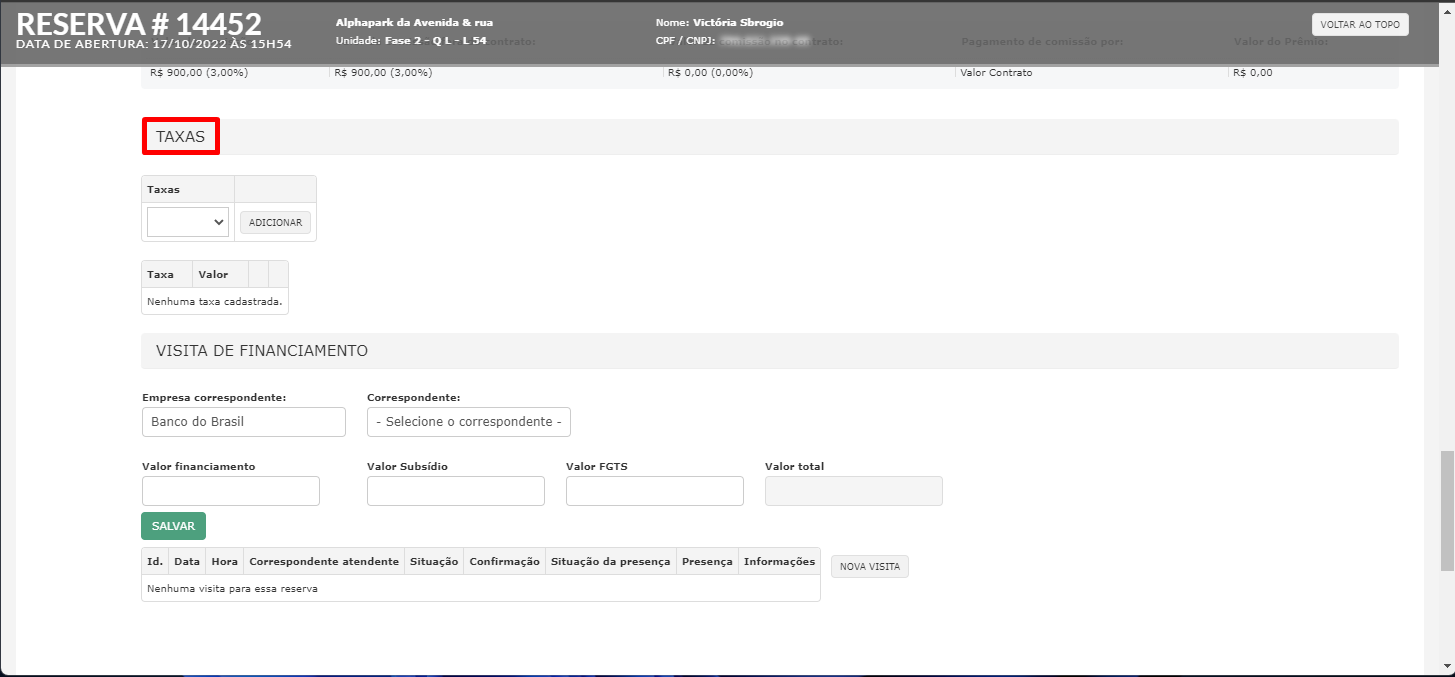Image resolution: width=1455 pixels, height=677 pixels.
Task: Click the Empresa correspondente field
Action: pyautogui.click(x=244, y=422)
